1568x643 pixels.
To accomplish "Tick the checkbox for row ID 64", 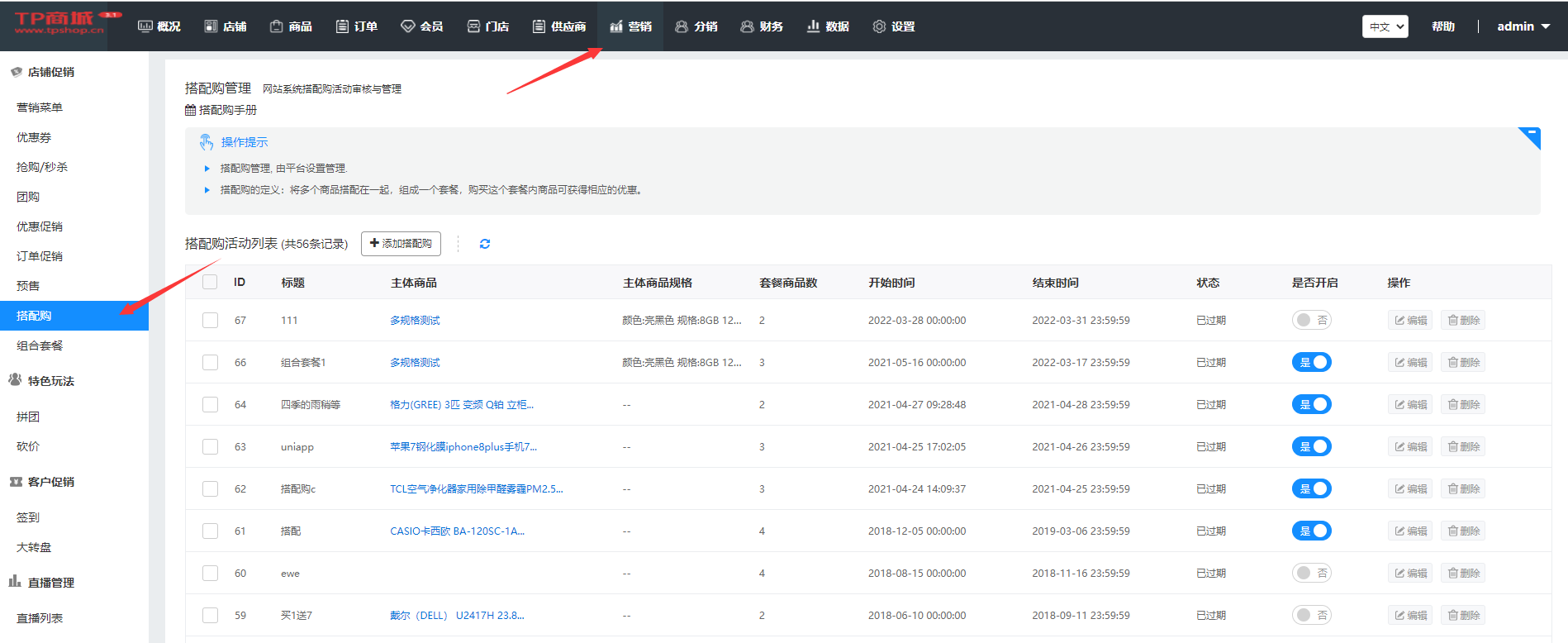I will coord(211,404).
